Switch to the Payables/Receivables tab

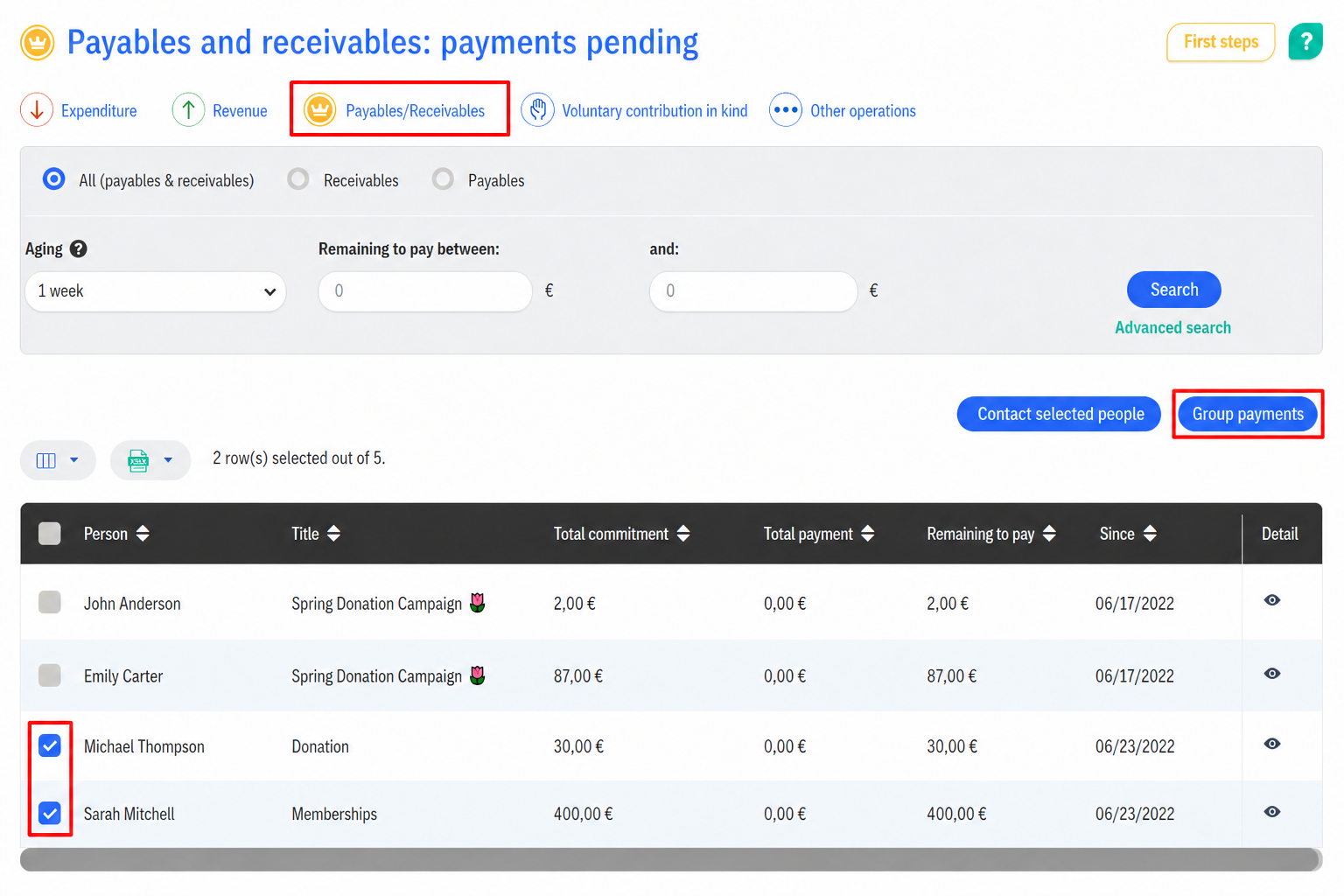point(399,110)
